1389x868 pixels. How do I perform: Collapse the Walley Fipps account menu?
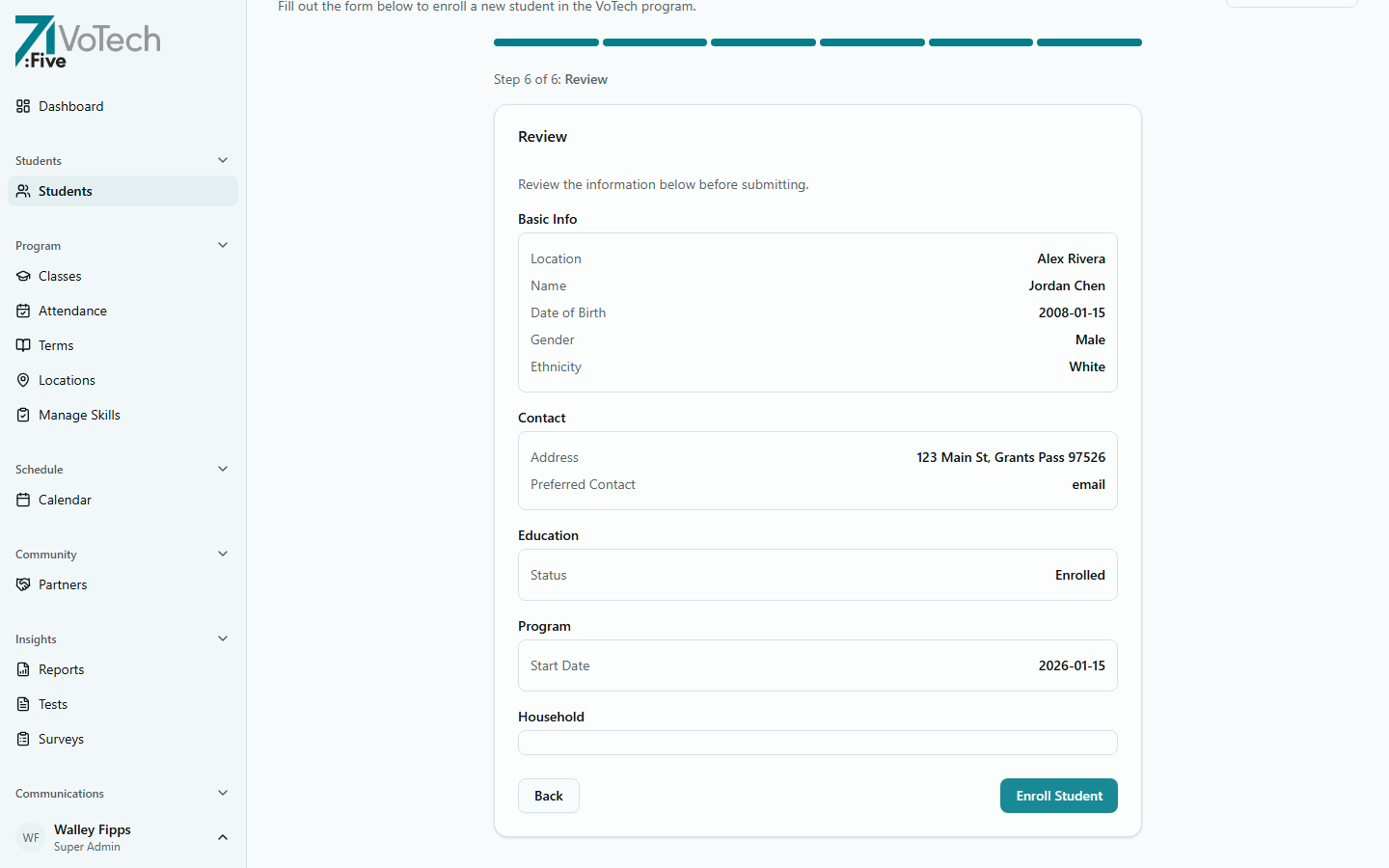click(x=222, y=837)
